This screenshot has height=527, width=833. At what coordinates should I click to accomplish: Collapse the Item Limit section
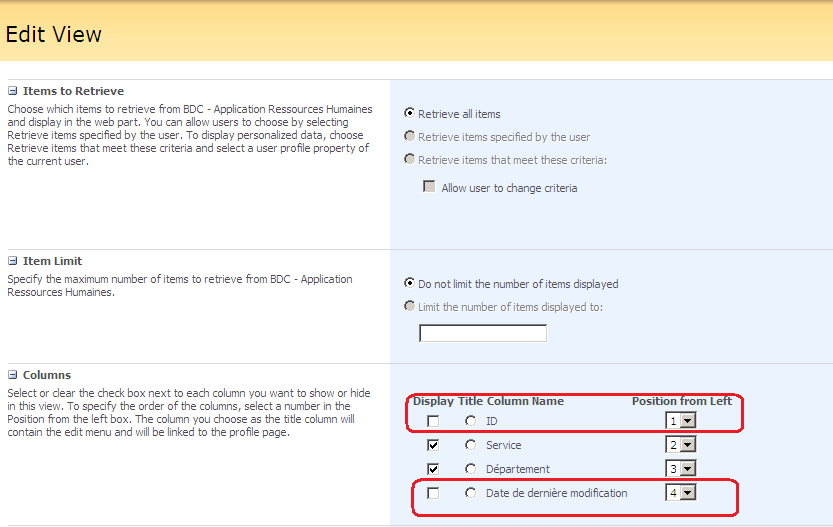[13, 261]
